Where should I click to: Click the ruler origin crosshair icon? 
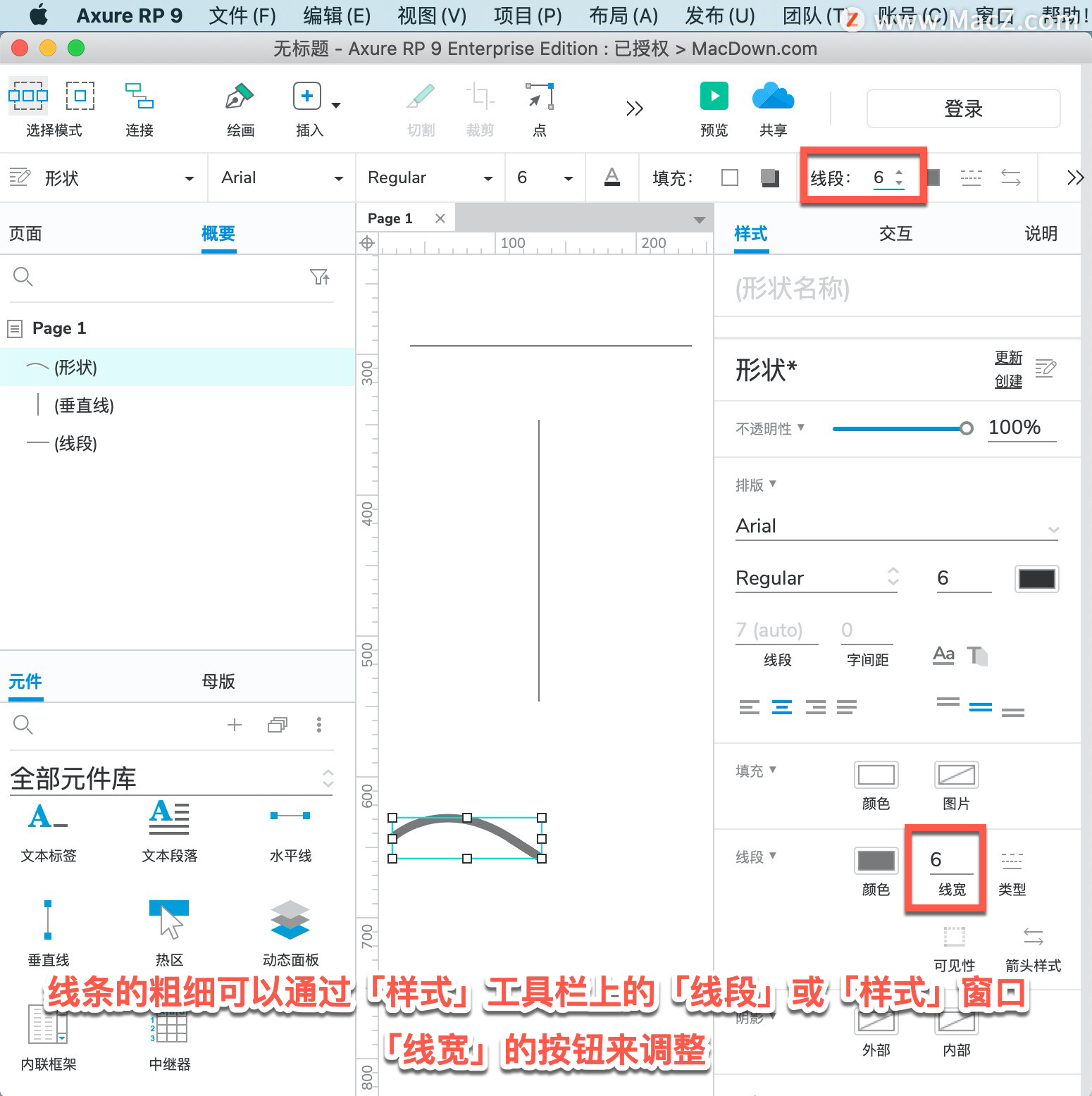click(367, 244)
